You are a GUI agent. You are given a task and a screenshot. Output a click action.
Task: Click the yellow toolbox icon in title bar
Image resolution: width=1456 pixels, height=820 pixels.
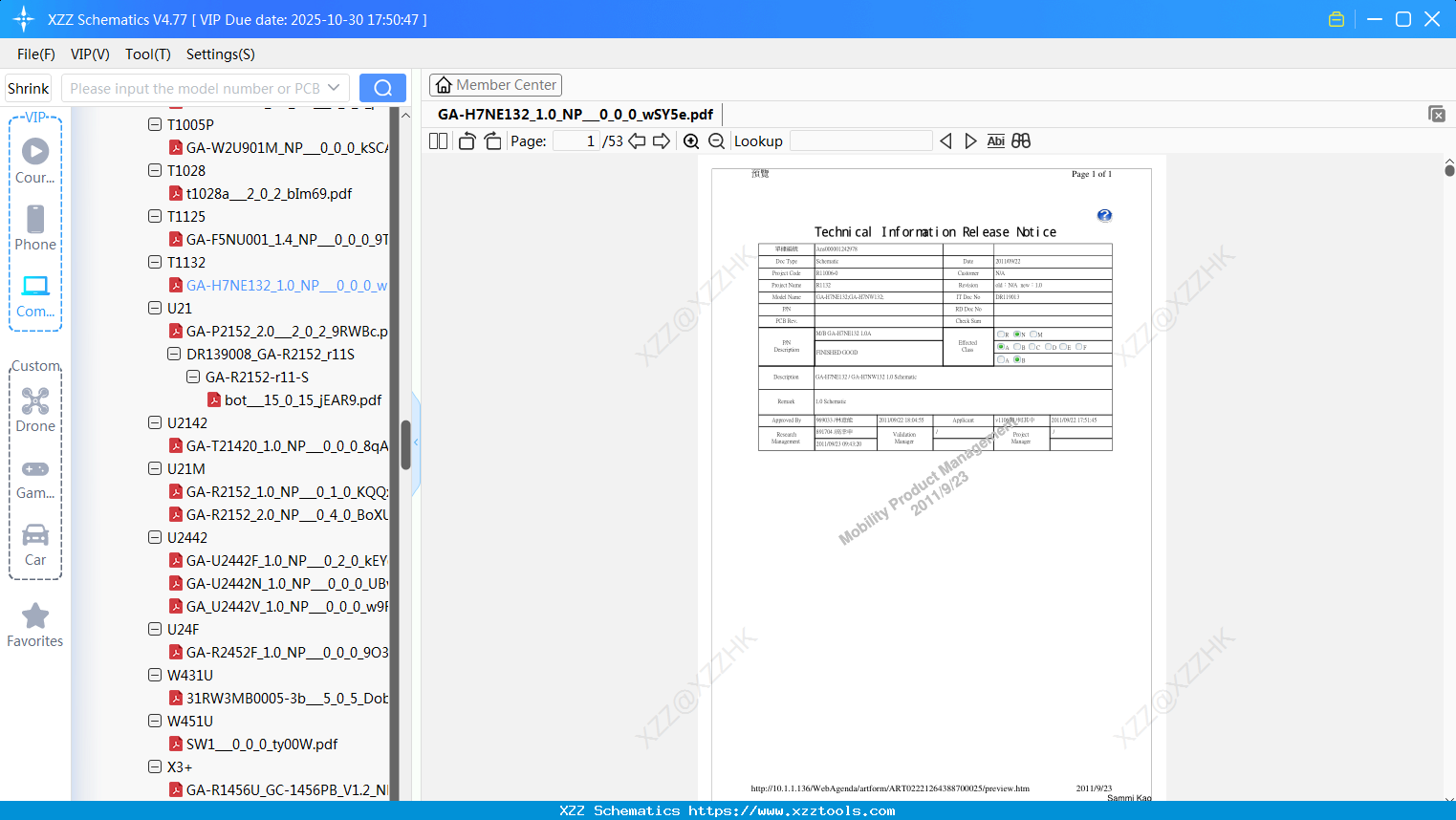(1336, 19)
